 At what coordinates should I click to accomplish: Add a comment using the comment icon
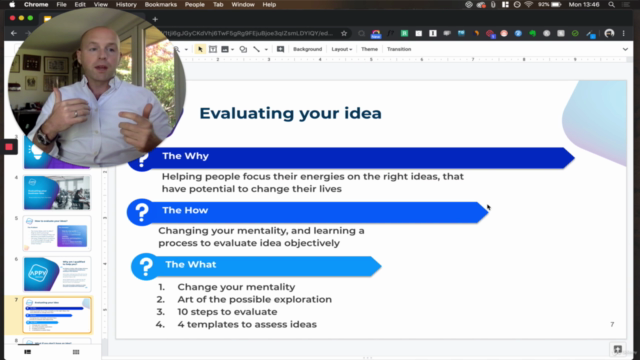pos(280,49)
